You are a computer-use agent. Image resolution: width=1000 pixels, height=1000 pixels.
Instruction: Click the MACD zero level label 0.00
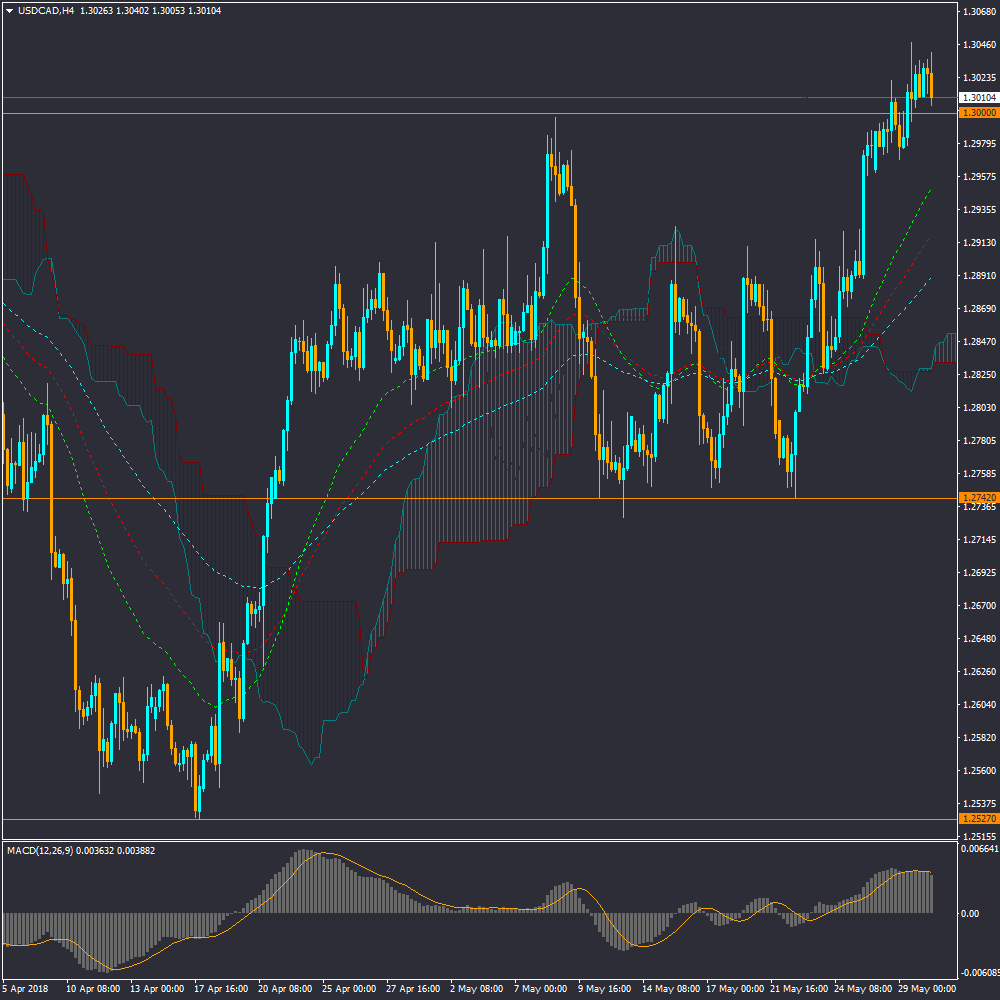(x=970, y=914)
